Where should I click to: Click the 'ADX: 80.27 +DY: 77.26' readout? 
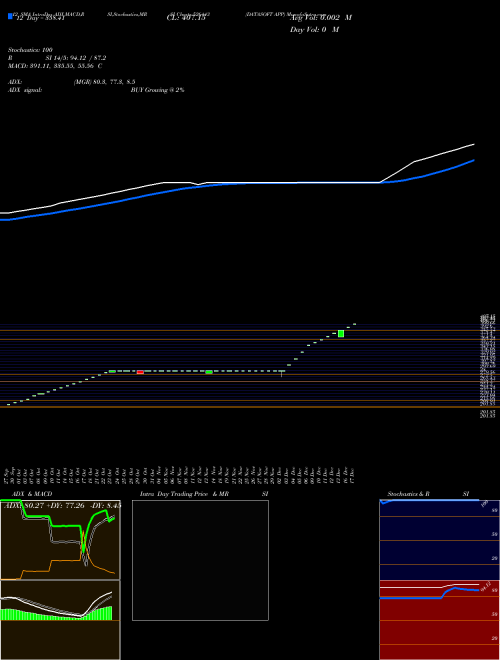pos(45,505)
